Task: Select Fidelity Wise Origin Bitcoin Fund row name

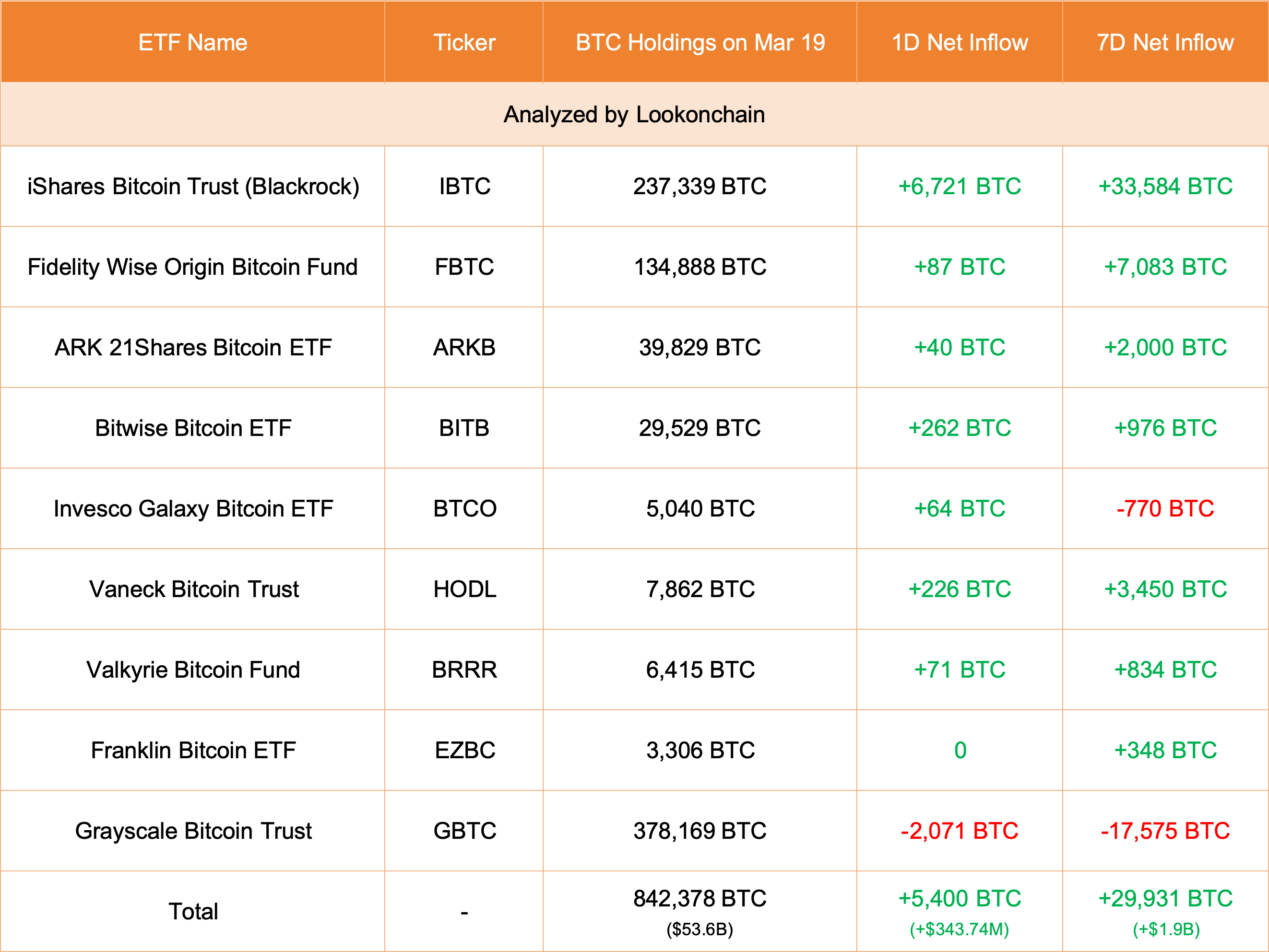Action: (x=193, y=267)
